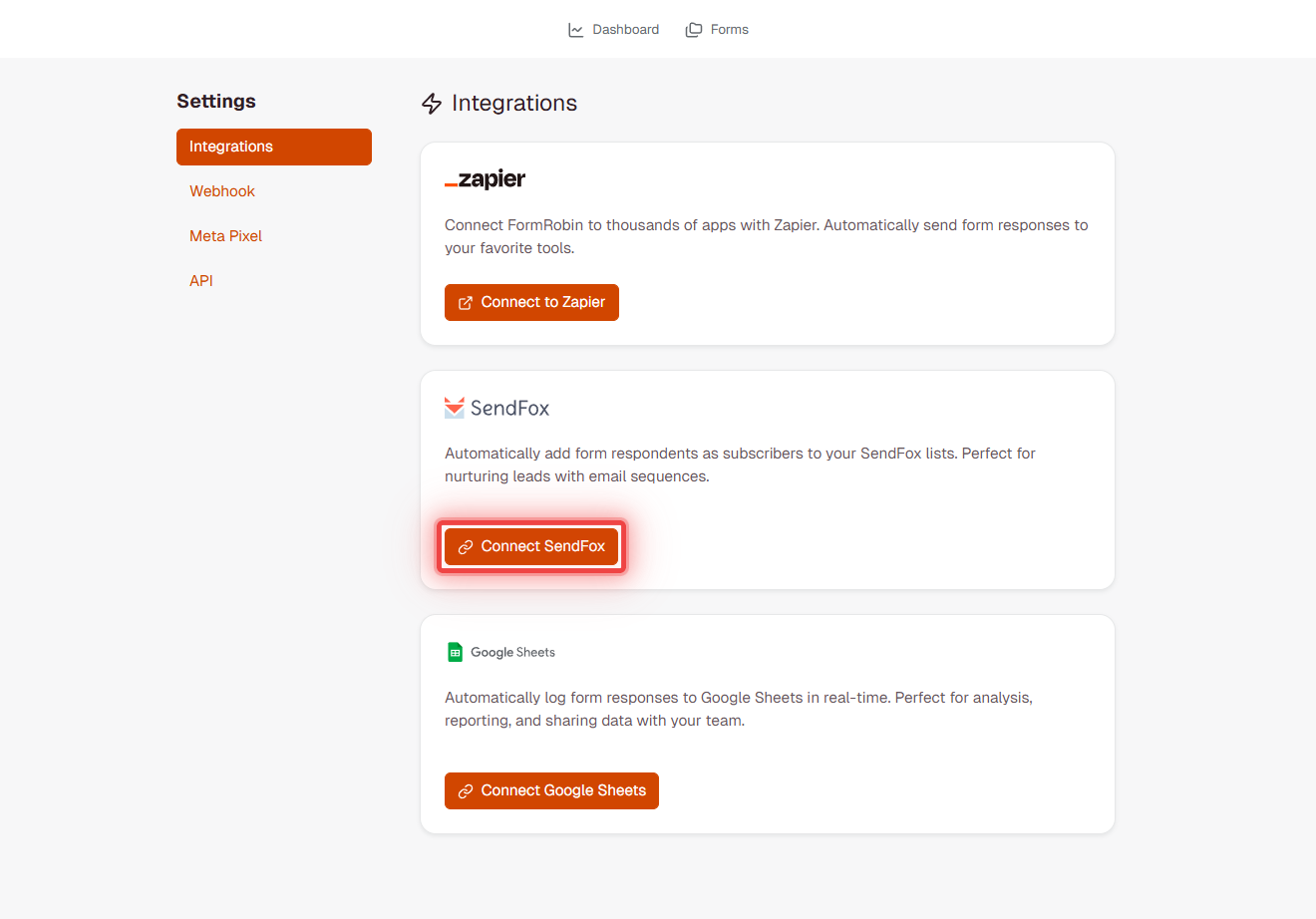Click the Settings heading in the sidebar
1316x919 pixels.
(x=216, y=101)
